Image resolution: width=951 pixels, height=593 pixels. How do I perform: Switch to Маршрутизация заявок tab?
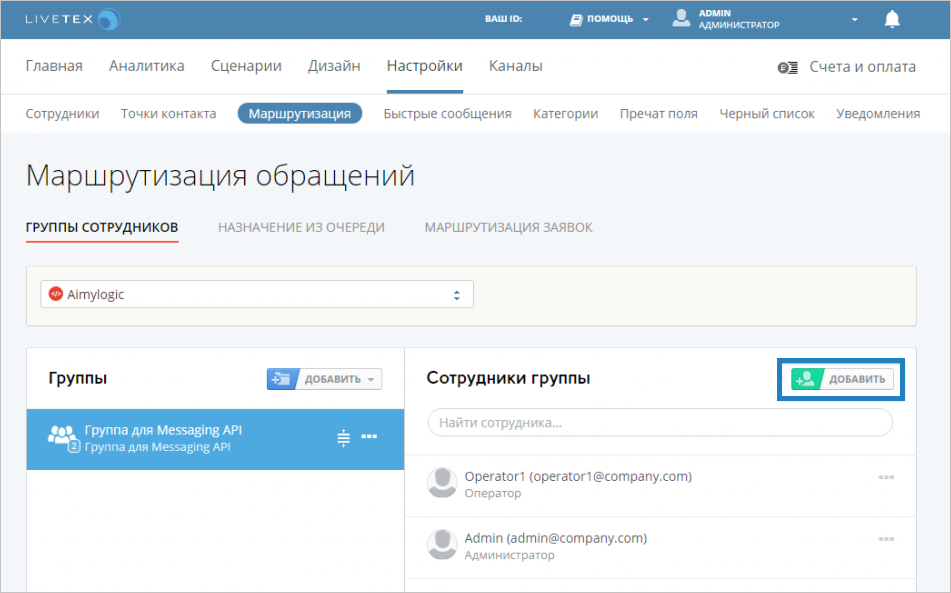(508, 227)
